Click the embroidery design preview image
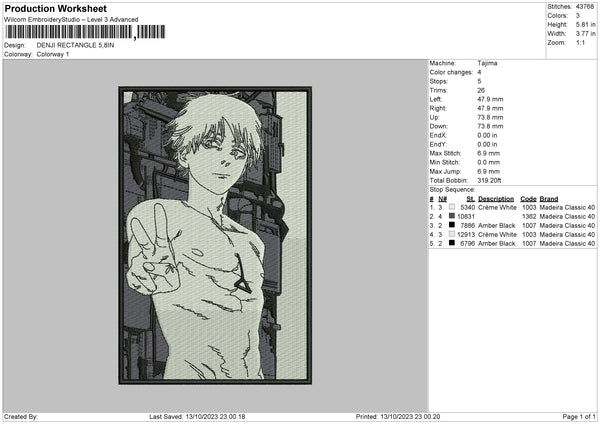This screenshot has height=424, width=600. tap(215, 235)
